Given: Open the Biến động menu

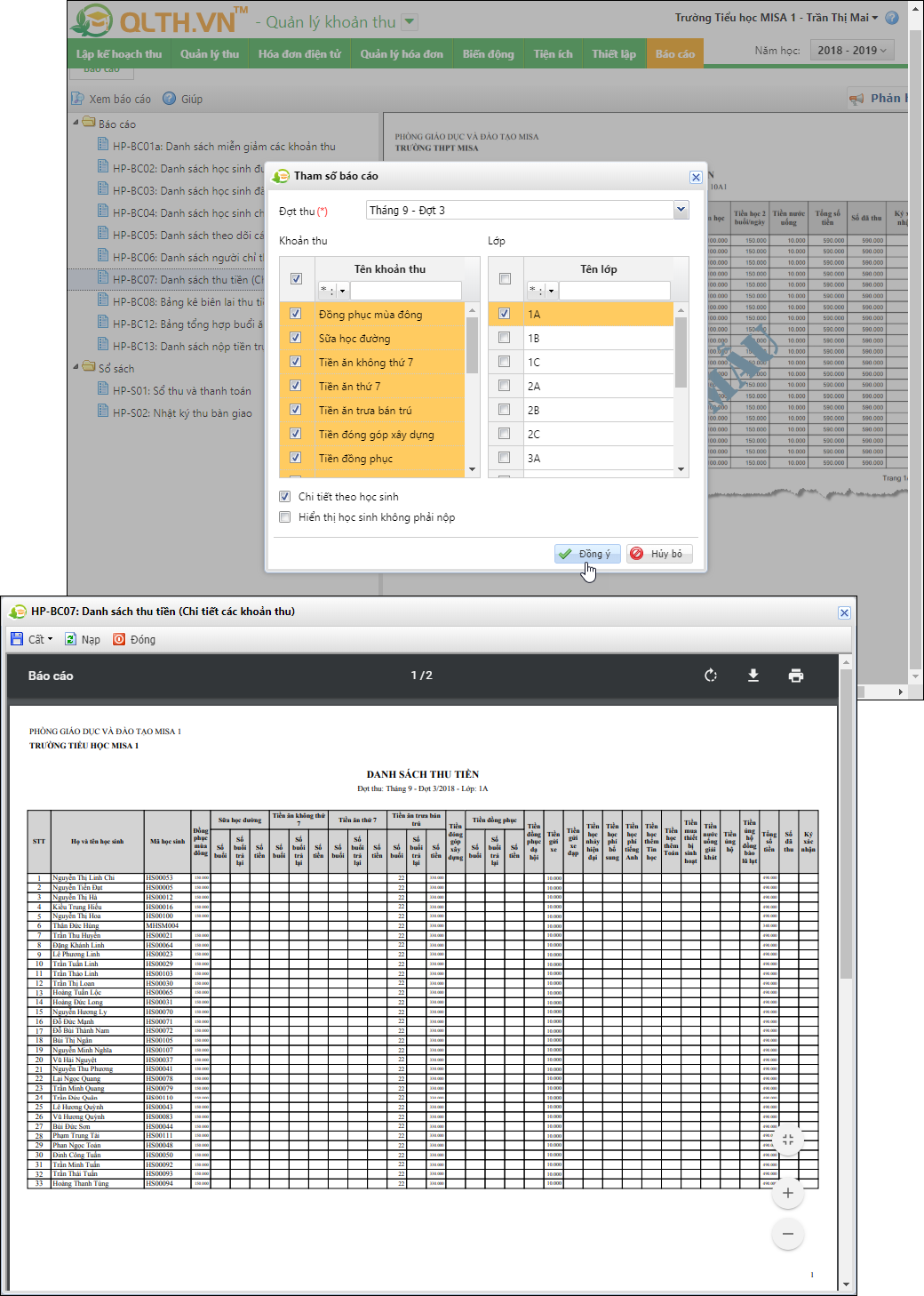Looking at the screenshot, I should [x=489, y=54].
